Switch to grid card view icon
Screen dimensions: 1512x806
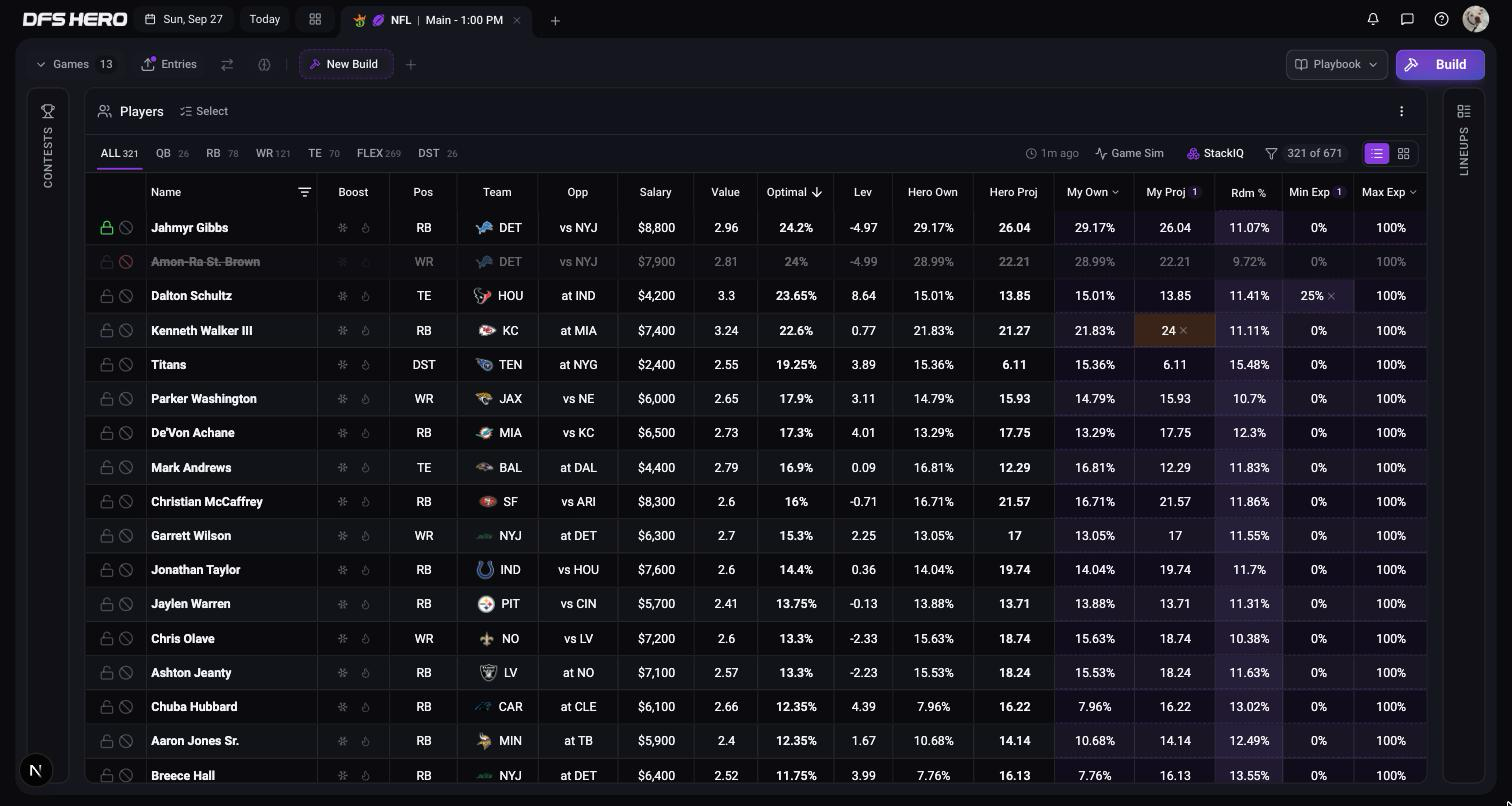point(1403,153)
